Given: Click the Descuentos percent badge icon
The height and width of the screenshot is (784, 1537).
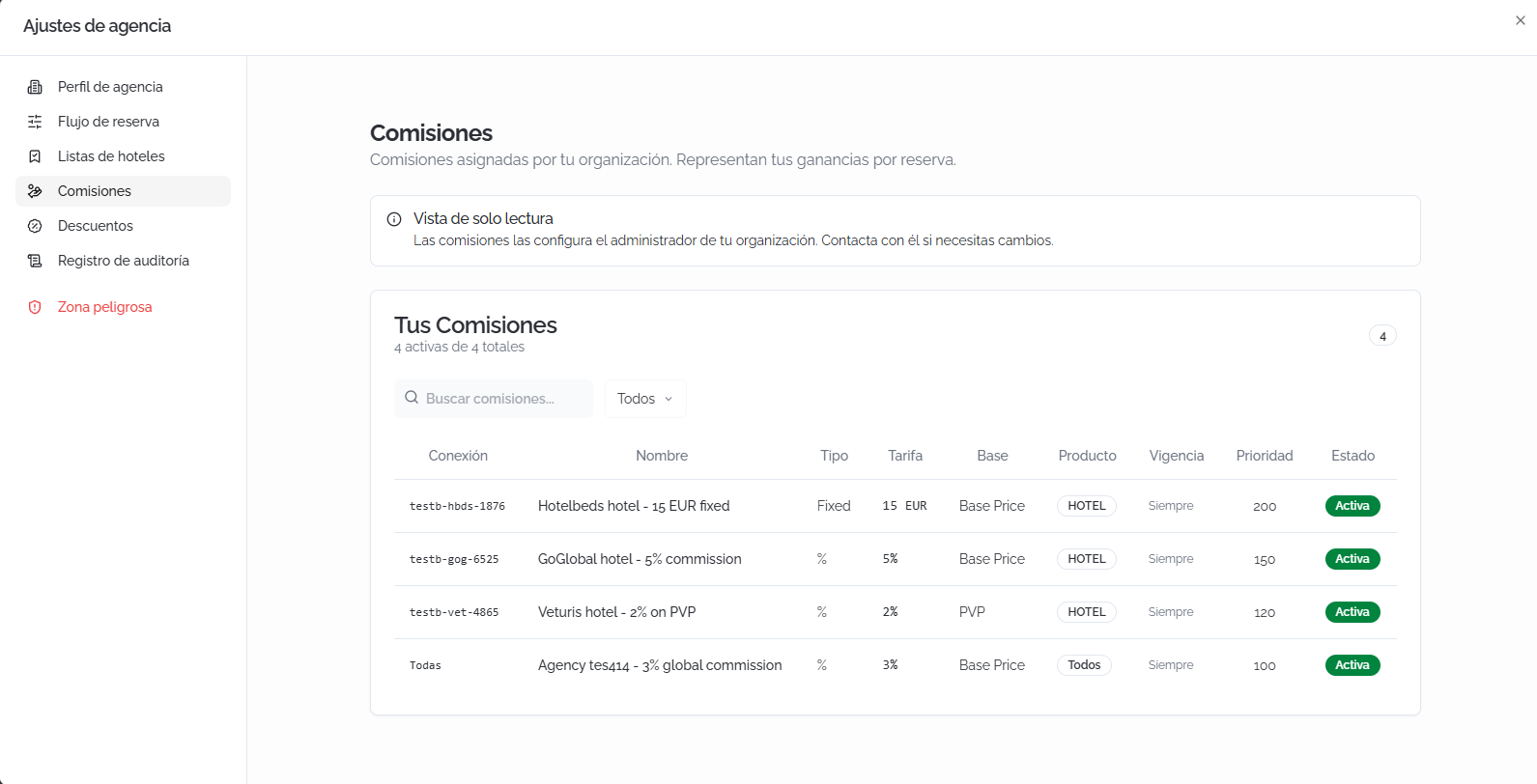Looking at the screenshot, I should (35, 226).
